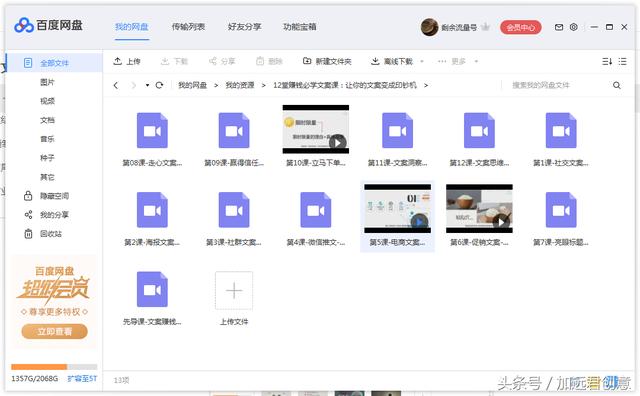Image resolution: width=640 pixels, height=396 pixels.
Task: Click the orange storage usage bar
Action: pyautogui.click(x=39, y=366)
